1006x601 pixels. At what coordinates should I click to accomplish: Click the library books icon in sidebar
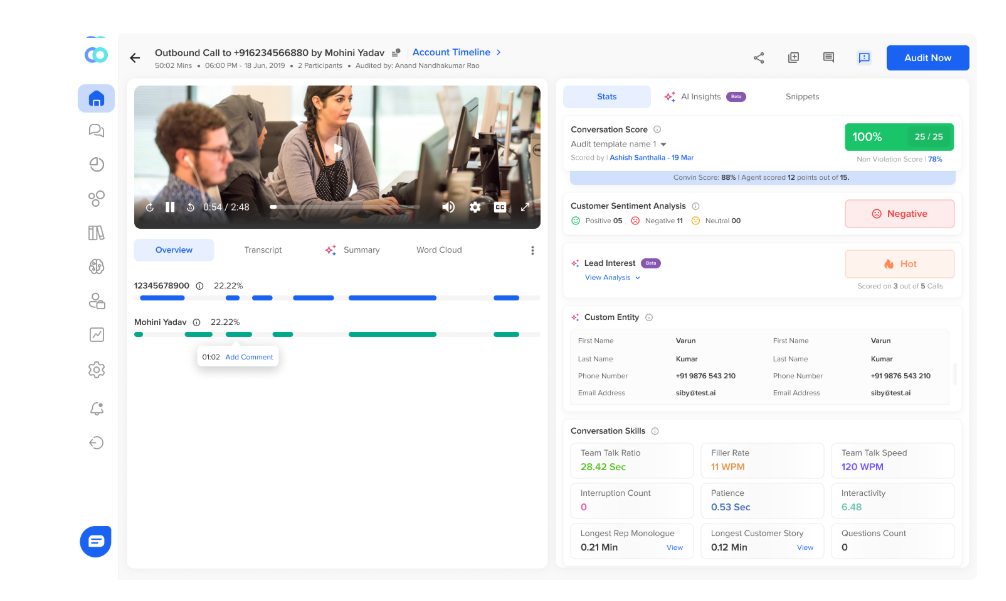pyautogui.click(x=96, y=233)
